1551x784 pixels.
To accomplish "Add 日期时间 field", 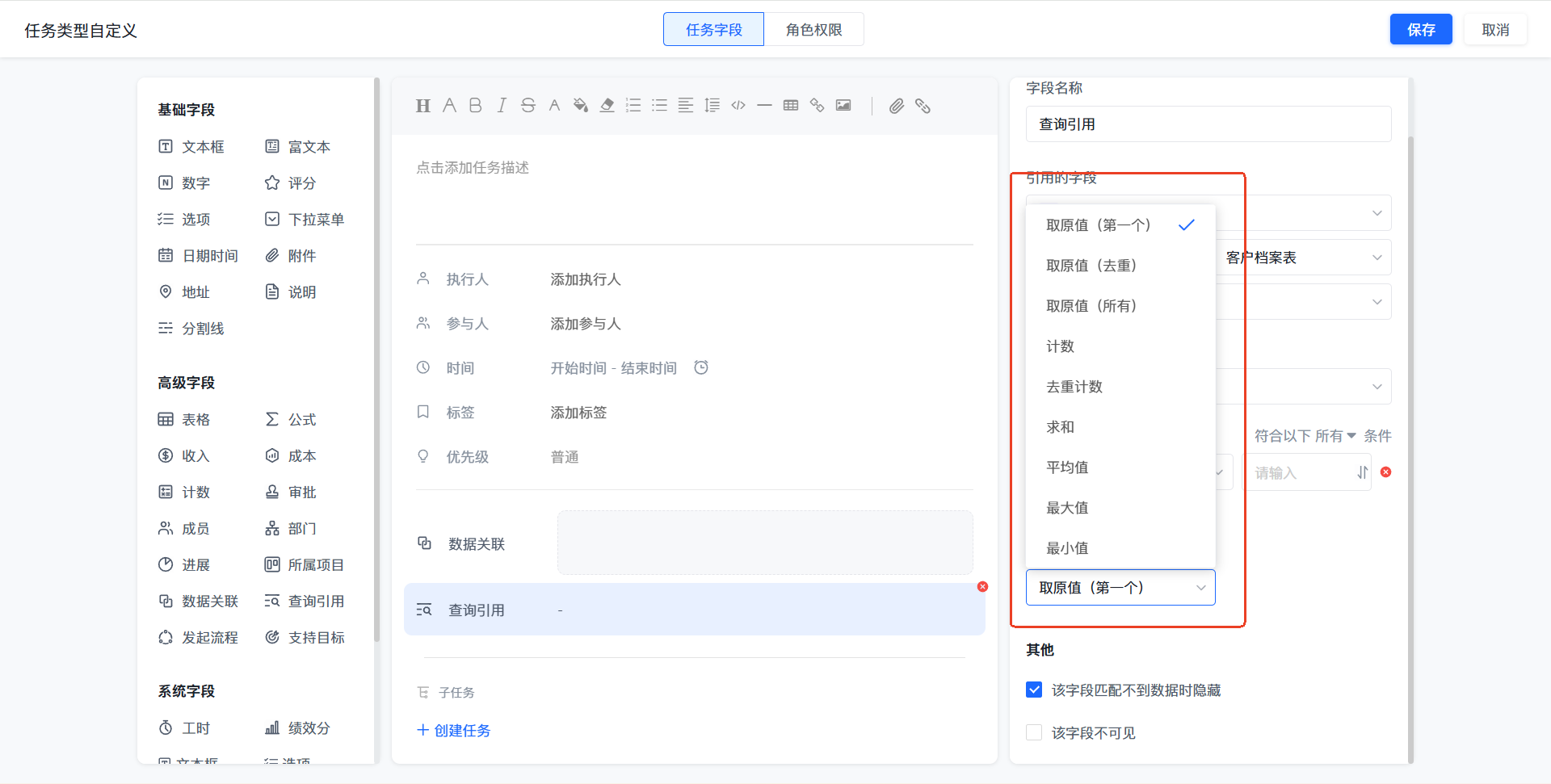I will pos(198,256).
